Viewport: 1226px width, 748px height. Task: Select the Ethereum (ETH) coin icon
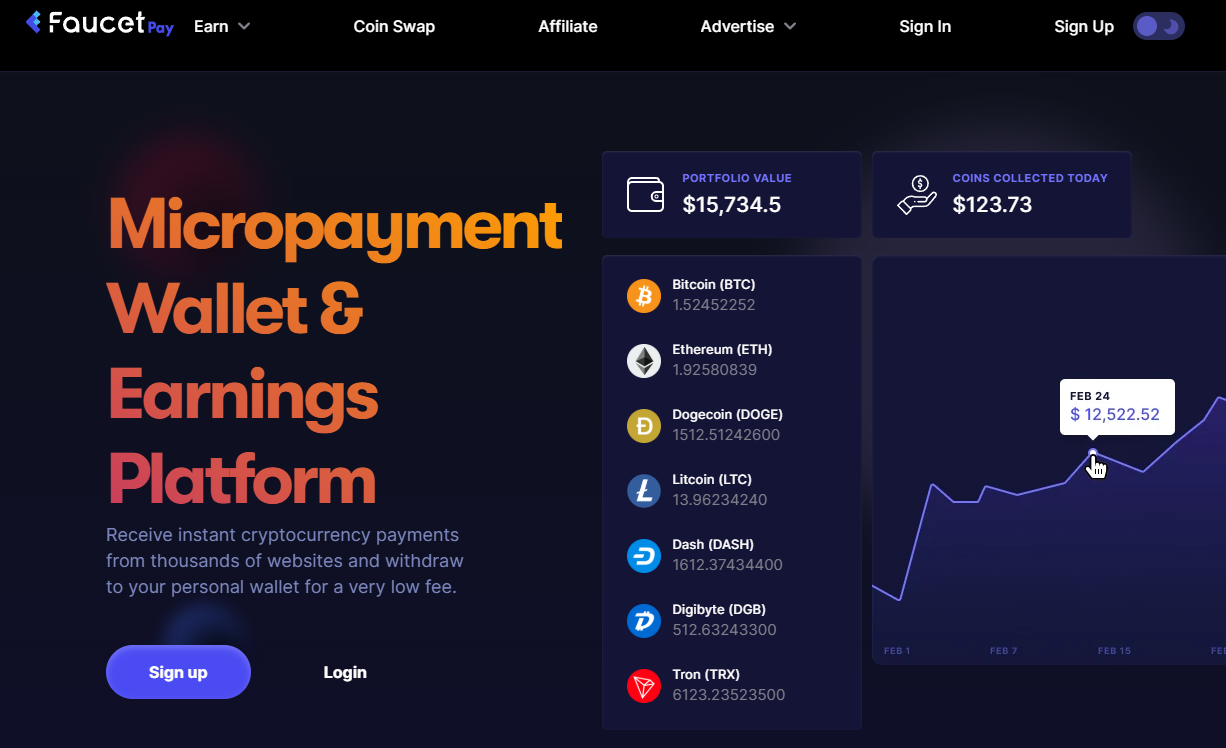pyautogui.click(x=643, y=360)
